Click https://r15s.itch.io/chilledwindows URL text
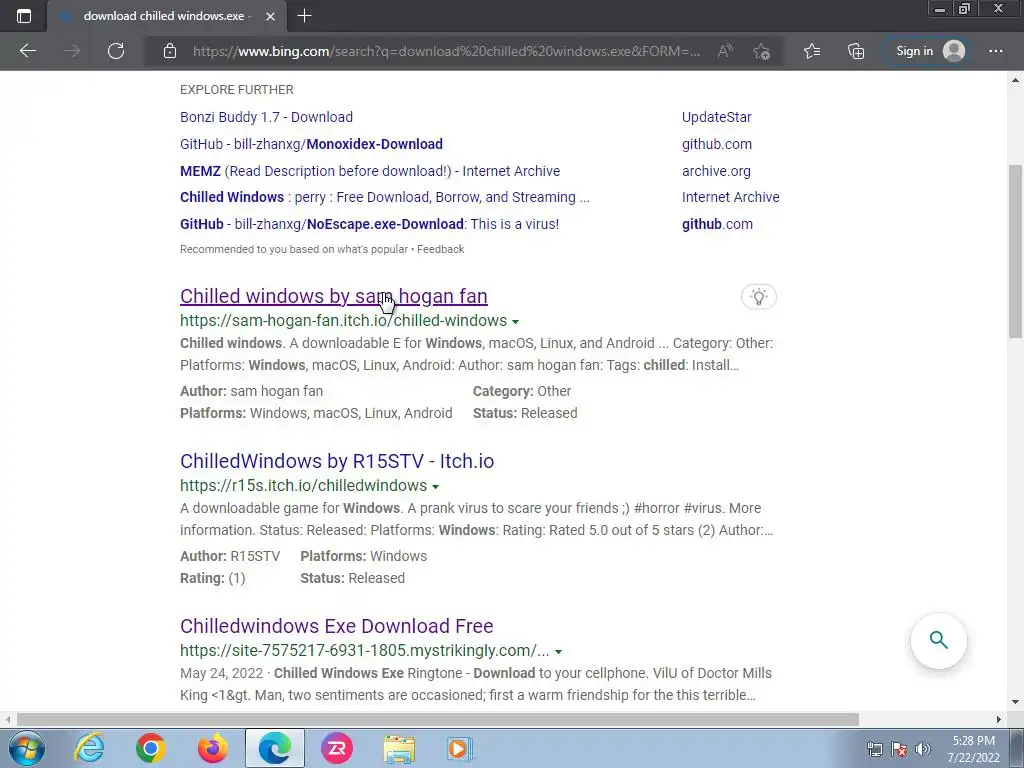The height and width of the screenshot is (768, 1024). pyautogui.click(x=304, y=486)
